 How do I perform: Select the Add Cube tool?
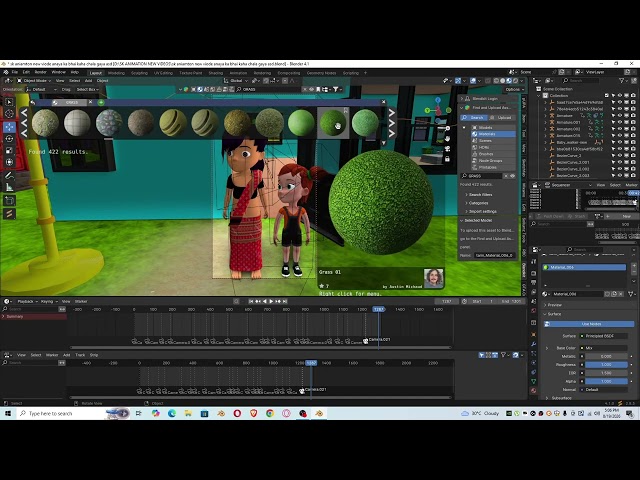[9, 200]
